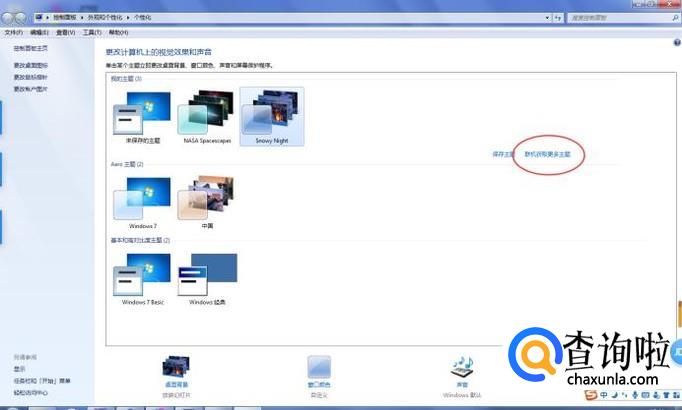Click the 基本和高对比度主题 (2) header
The width and height of the screenshot is (682, 410).
point(140,240)
